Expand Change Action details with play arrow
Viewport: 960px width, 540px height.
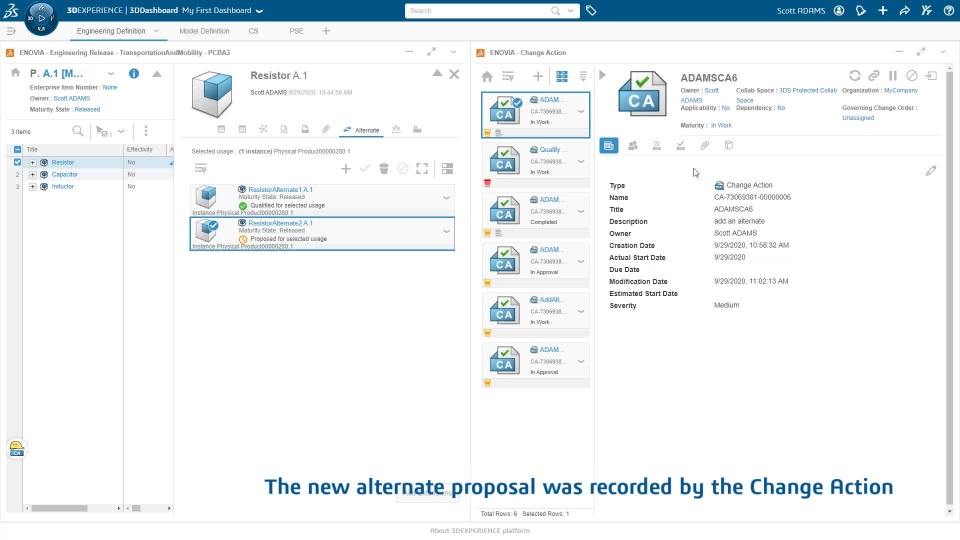click(x=602, y=75)
